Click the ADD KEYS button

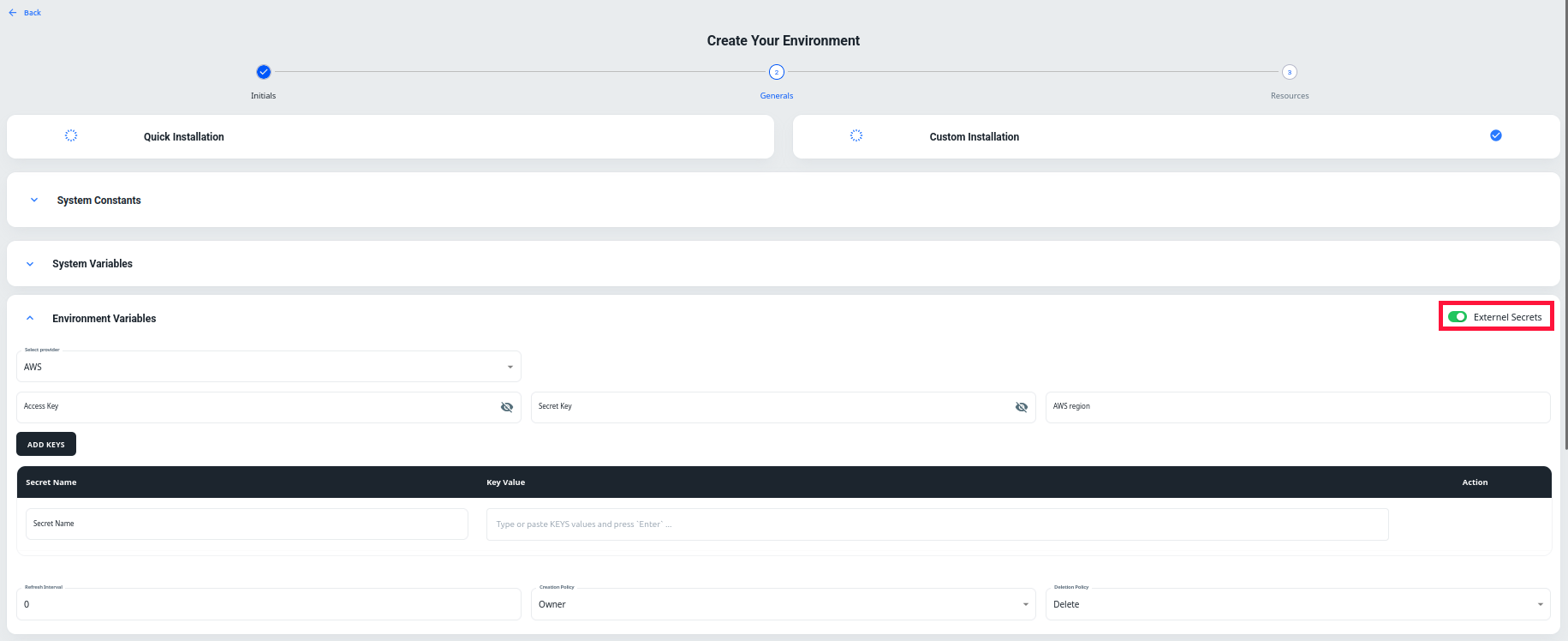[46, 444]
